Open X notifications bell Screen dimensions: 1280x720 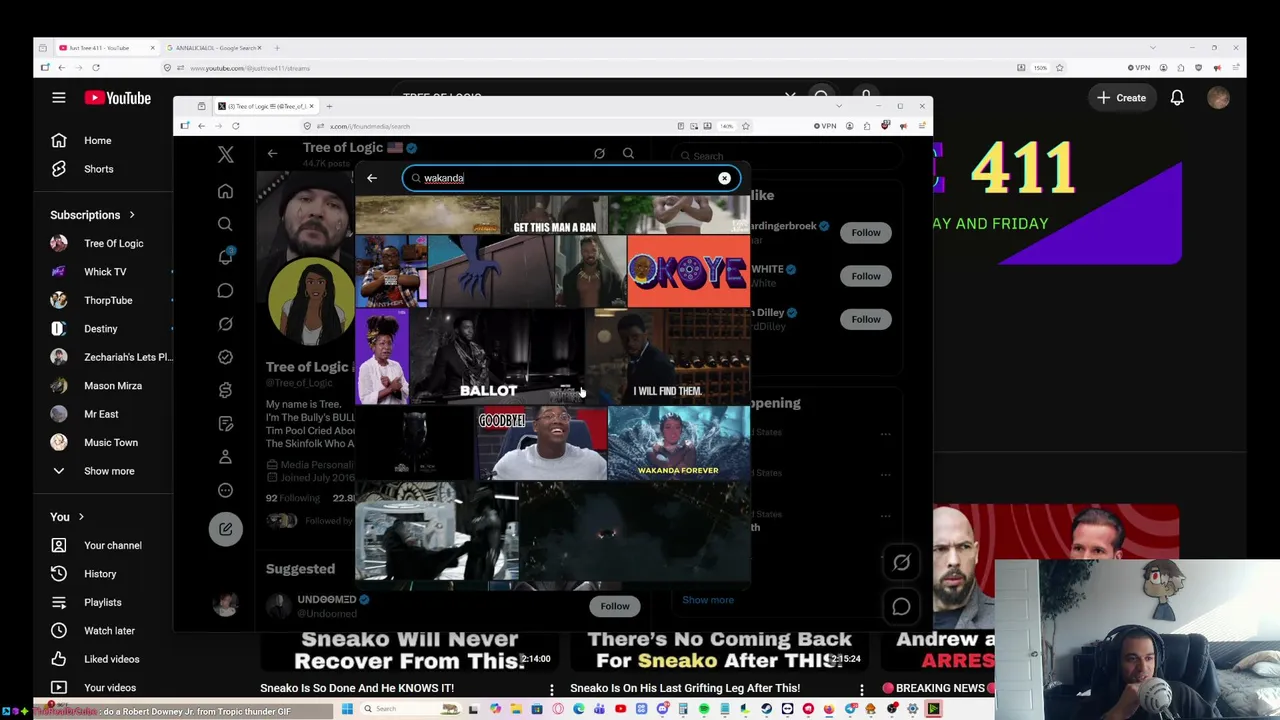tap(225, 257)
